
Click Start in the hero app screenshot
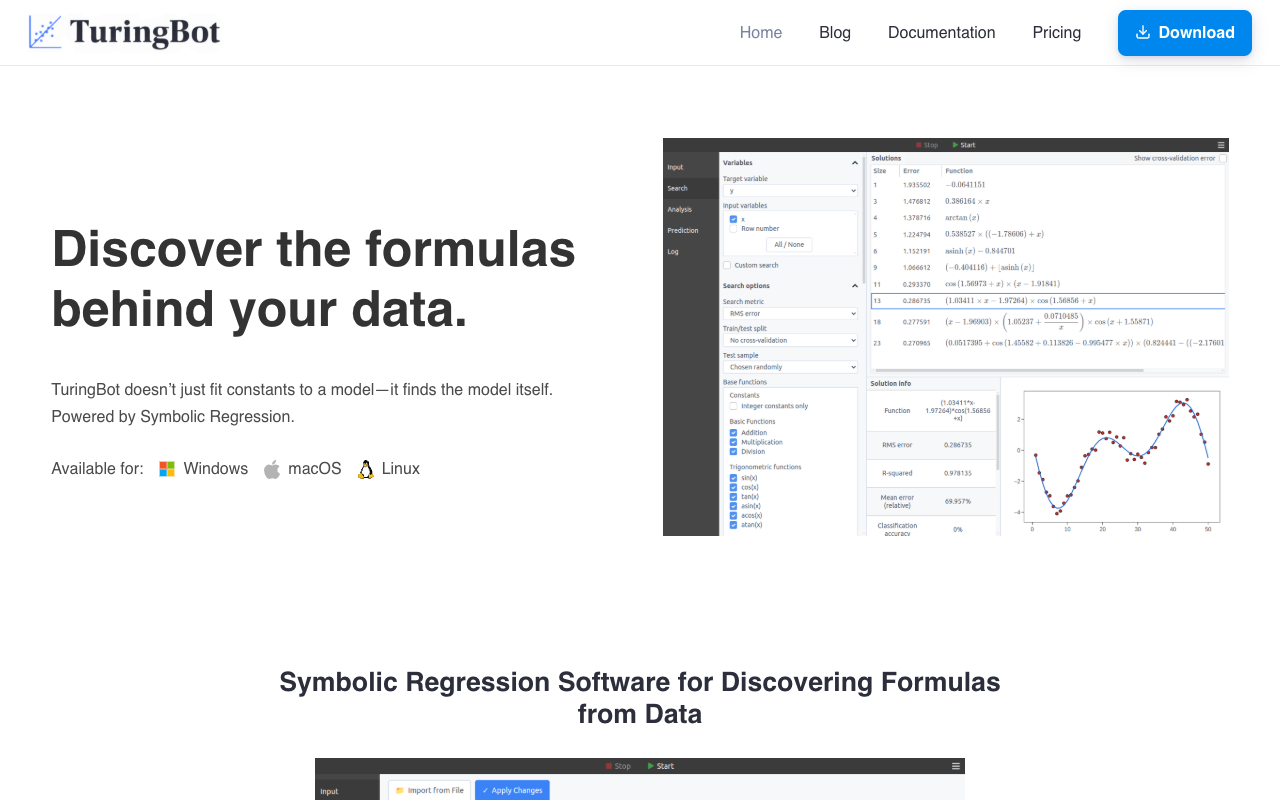964,145
